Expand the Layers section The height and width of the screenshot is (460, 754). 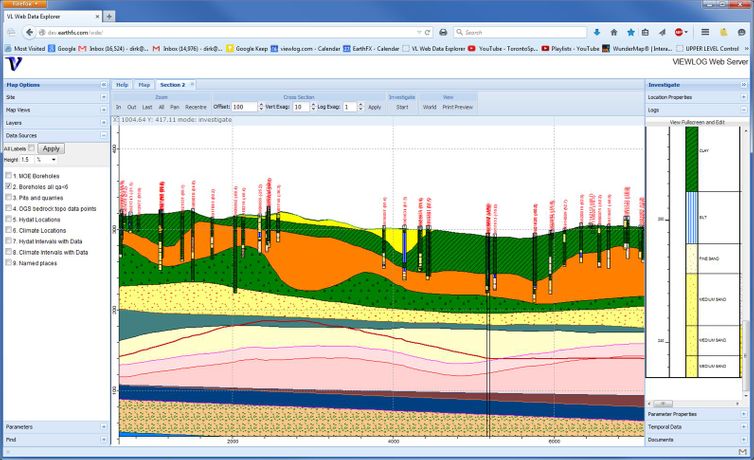tap(103, 122)
